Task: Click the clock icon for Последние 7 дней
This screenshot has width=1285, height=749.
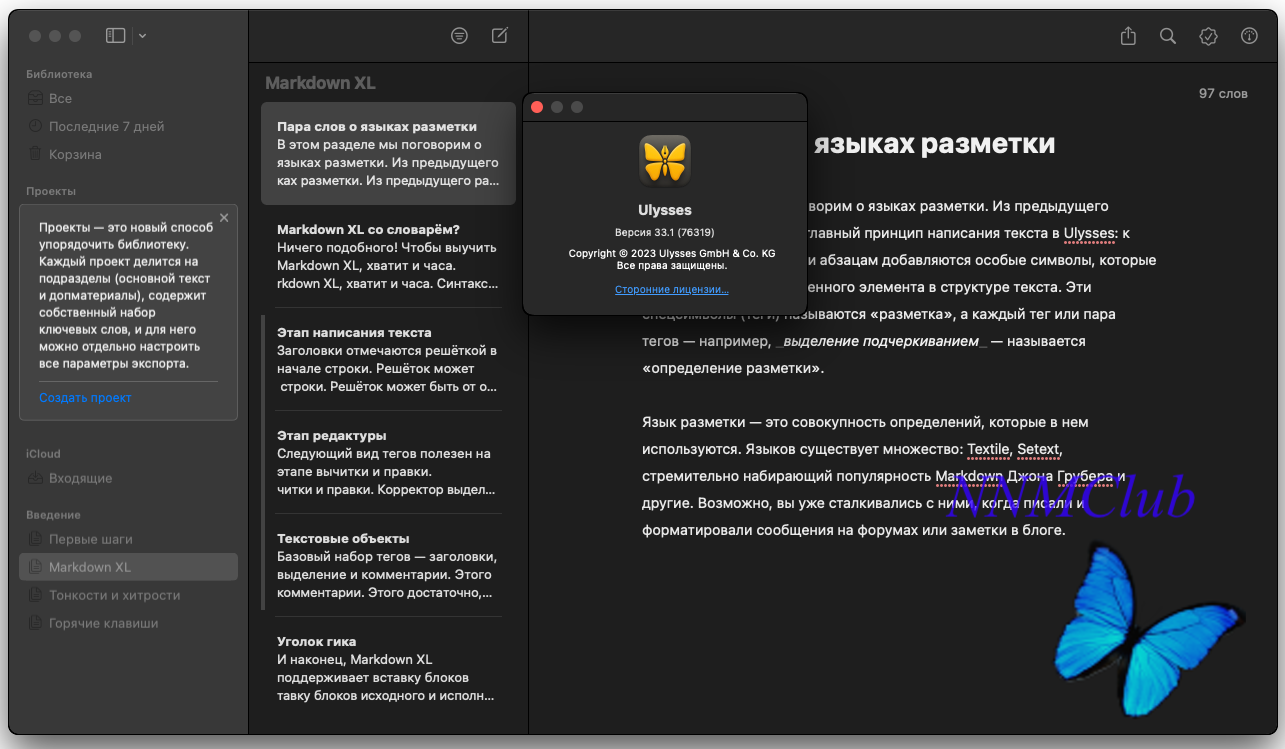Action: tap(36, 127)
